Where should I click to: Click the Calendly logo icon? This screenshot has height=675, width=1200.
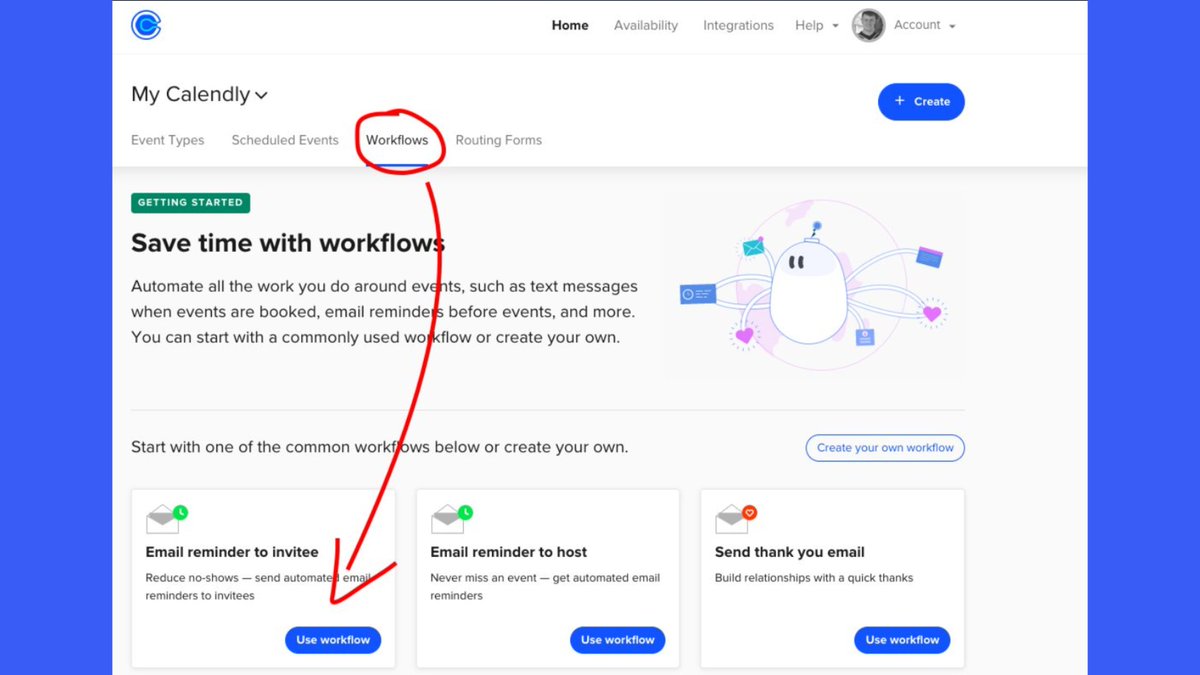[x=146, y=25]
